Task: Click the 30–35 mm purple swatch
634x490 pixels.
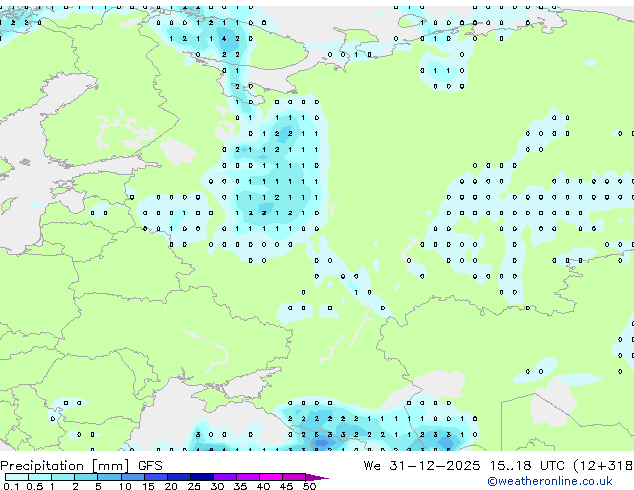Action: pos(224,477)
